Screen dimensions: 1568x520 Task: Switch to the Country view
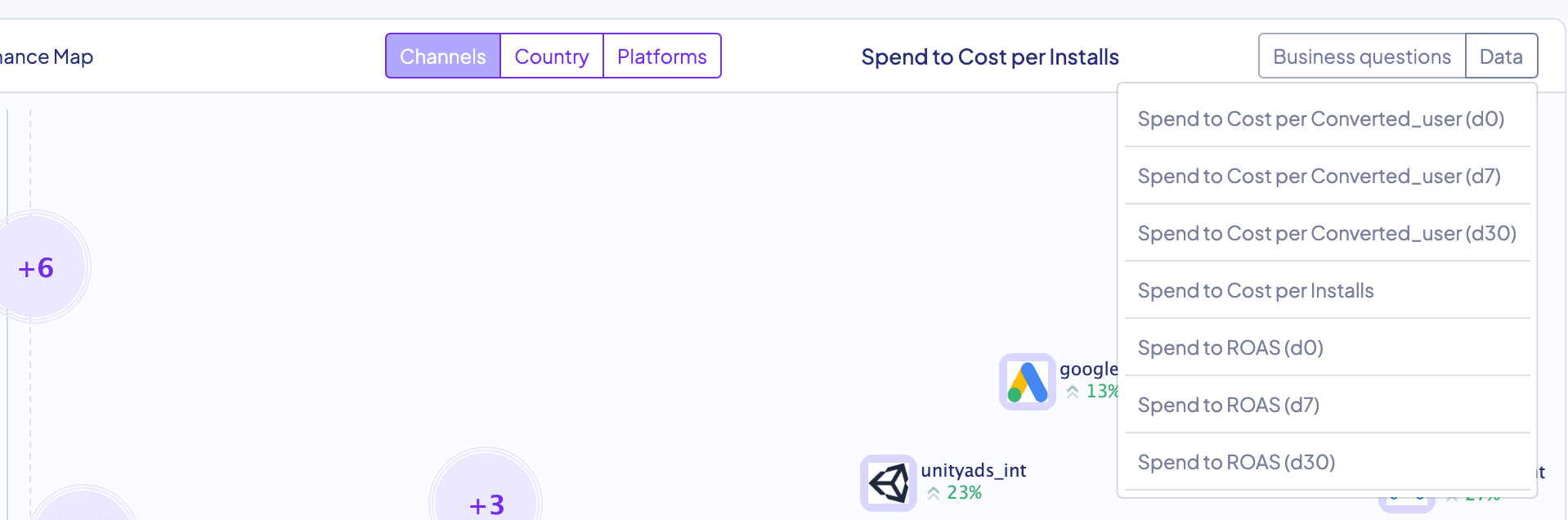coord(552,56)
